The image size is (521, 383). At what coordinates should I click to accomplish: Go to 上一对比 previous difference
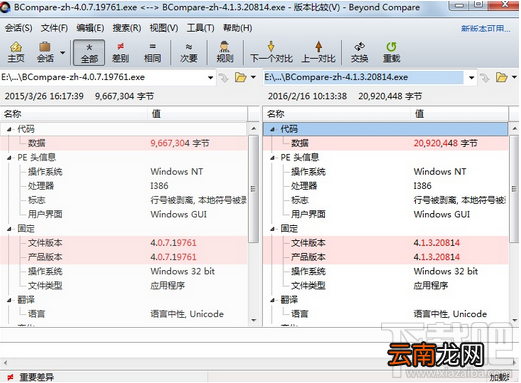(318, 52)
